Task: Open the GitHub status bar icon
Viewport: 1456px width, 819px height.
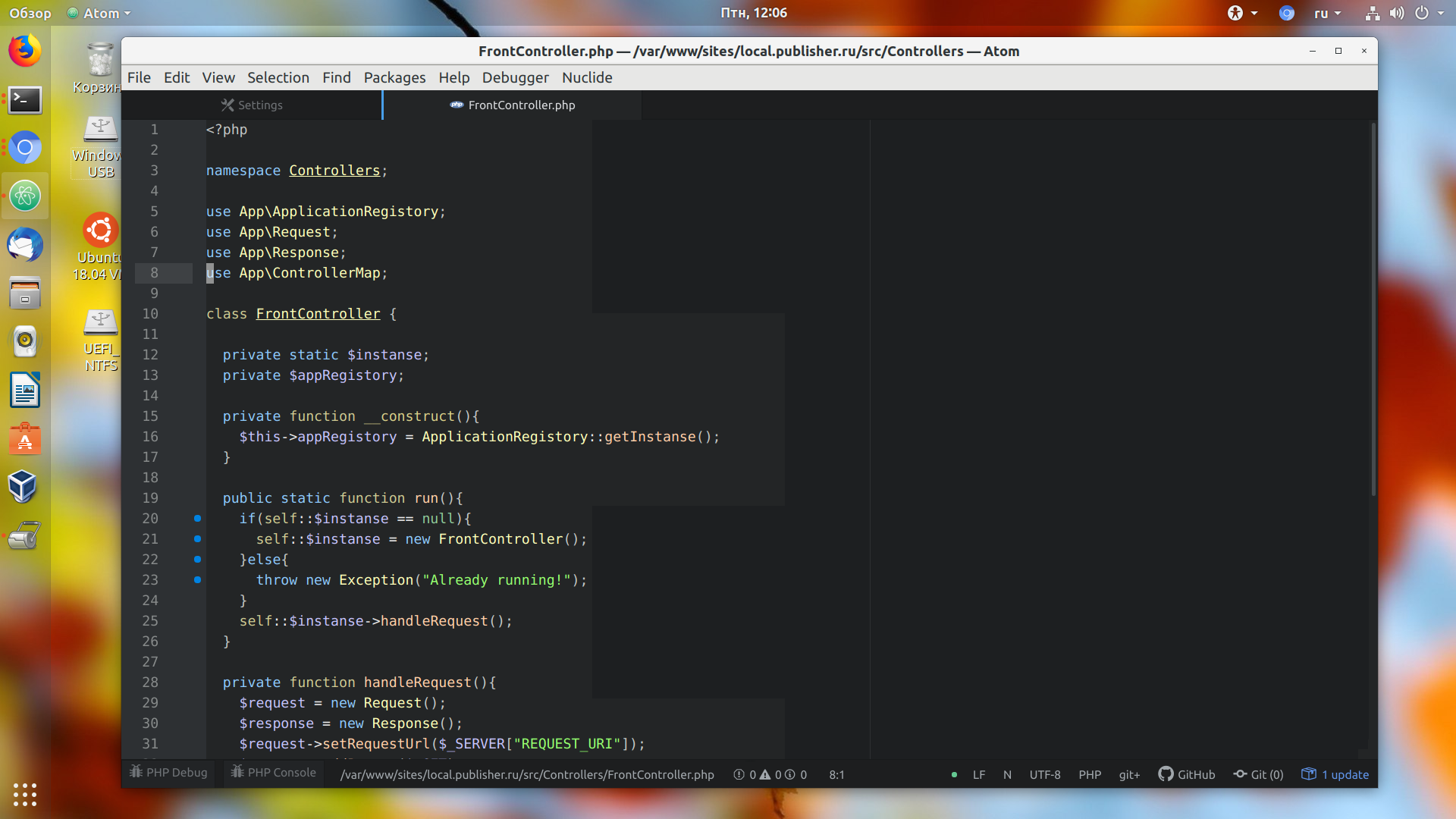Action: (1187, 774)
